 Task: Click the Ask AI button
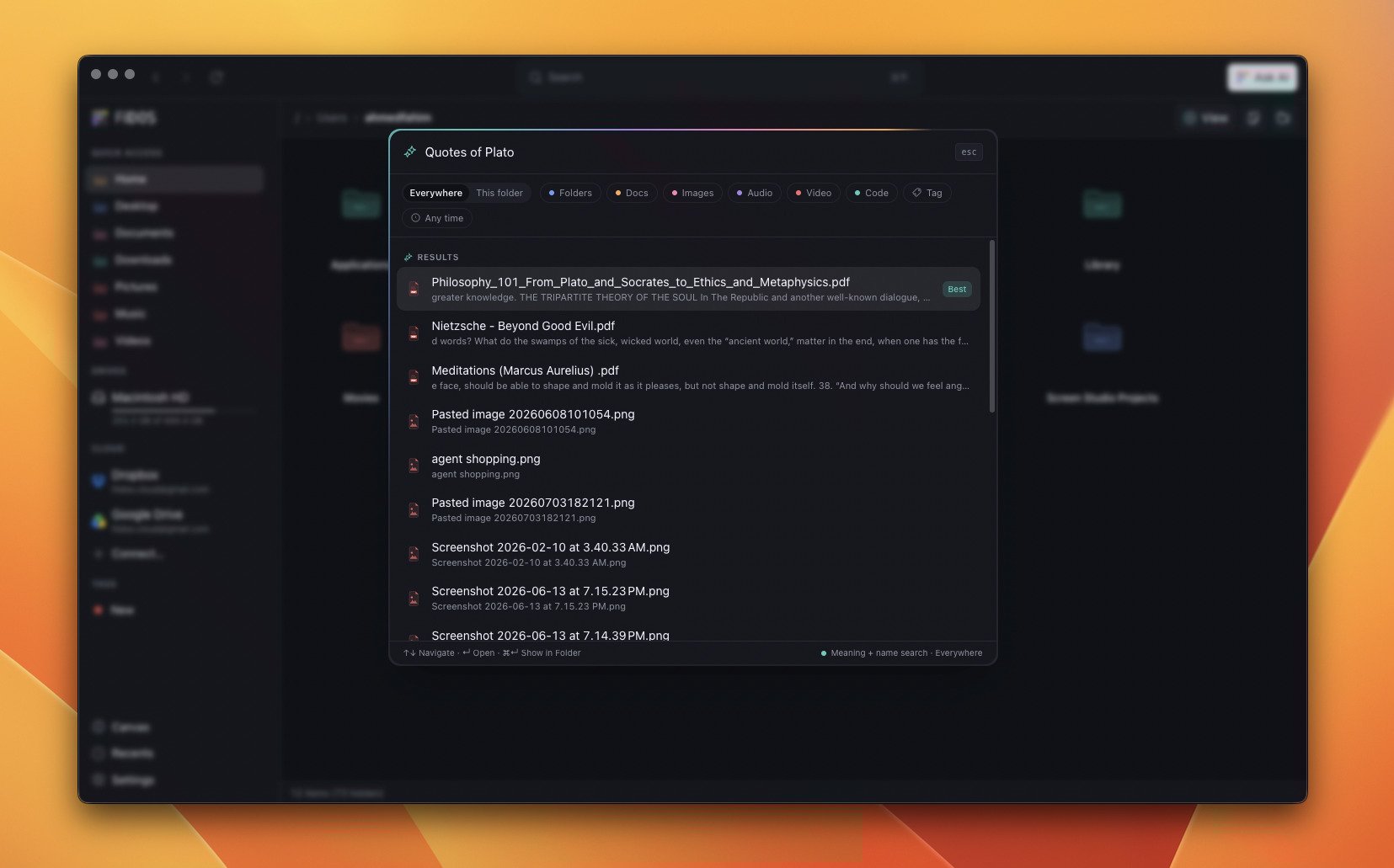point(1262,77)
